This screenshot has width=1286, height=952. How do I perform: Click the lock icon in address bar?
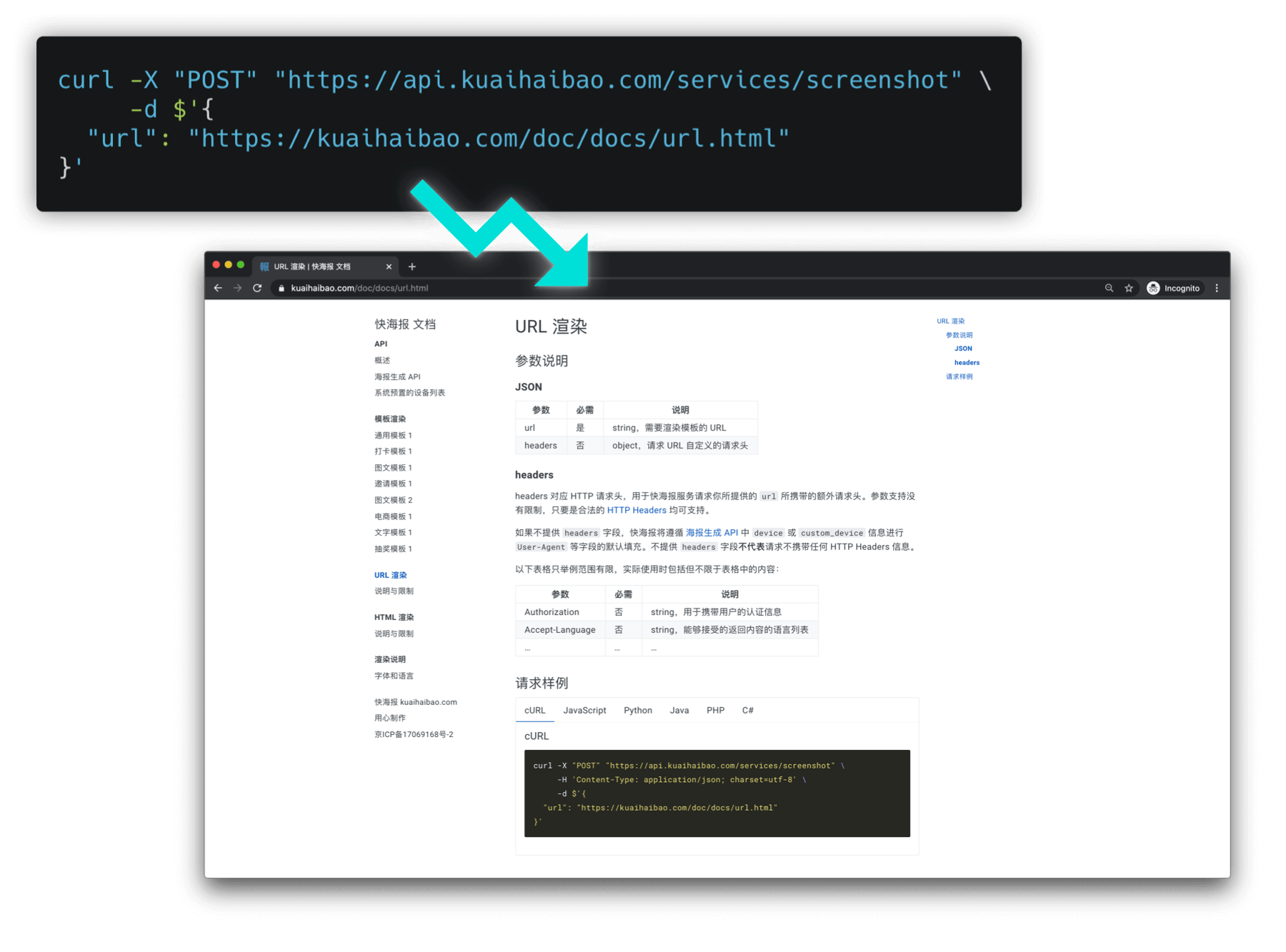(281, 289)
